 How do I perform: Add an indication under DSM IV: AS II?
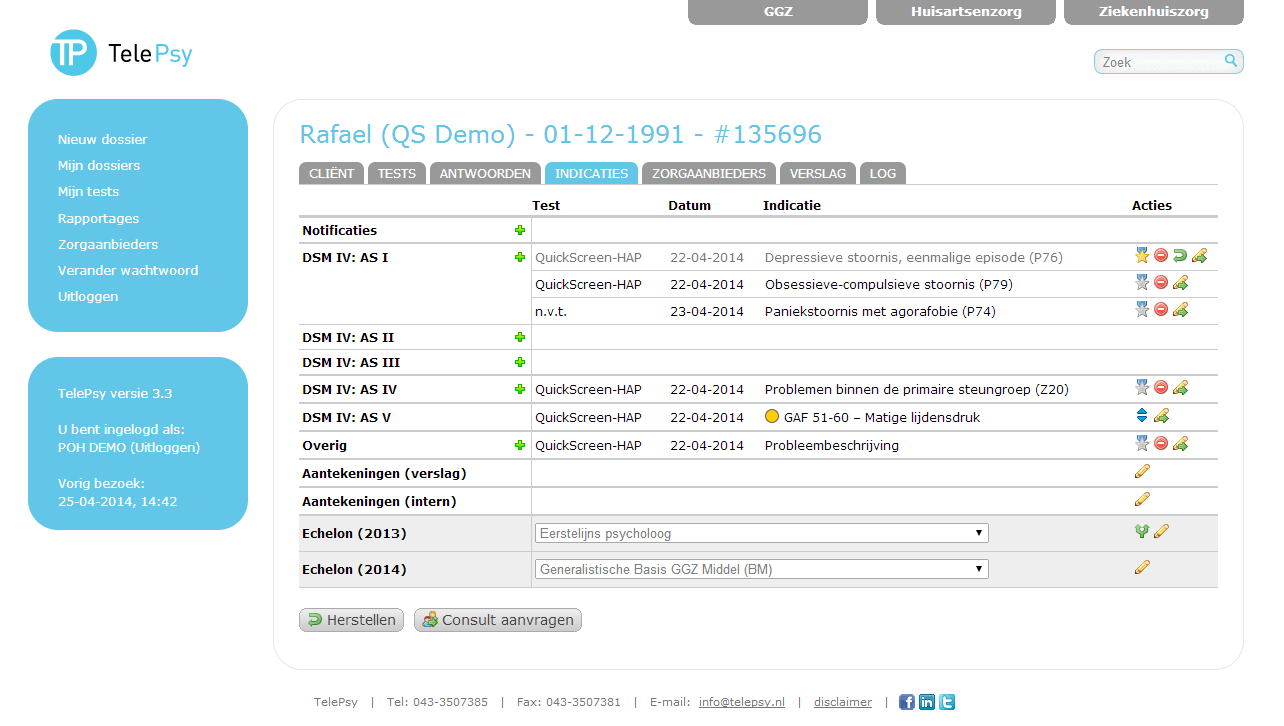520,337
